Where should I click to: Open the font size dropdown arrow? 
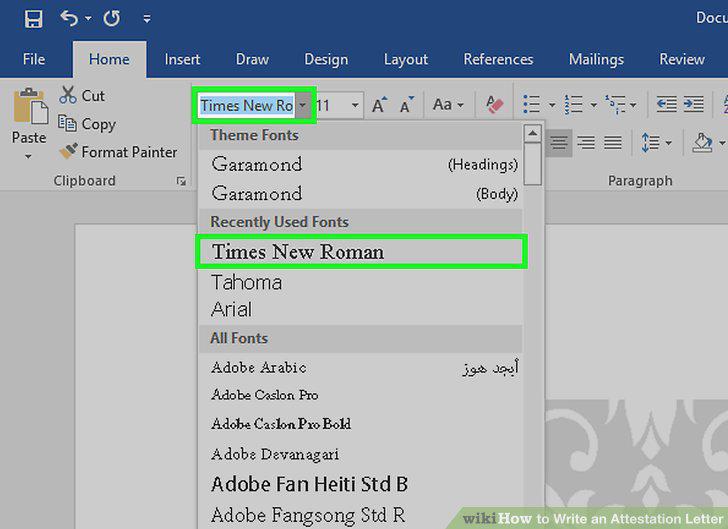(355, 105)
